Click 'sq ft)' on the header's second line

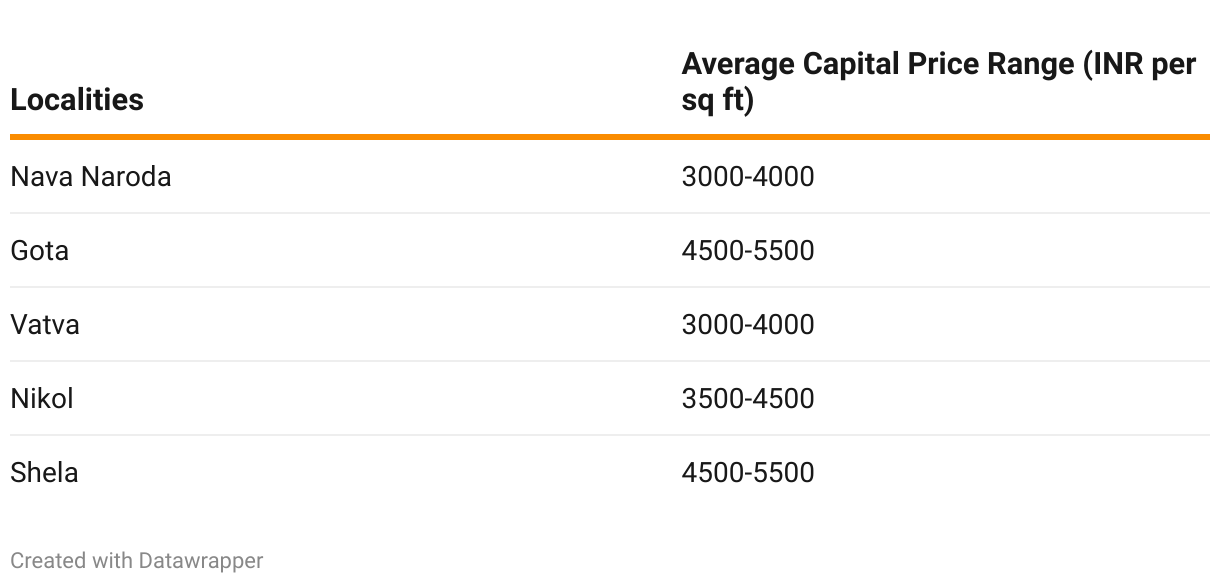[717, 101]
